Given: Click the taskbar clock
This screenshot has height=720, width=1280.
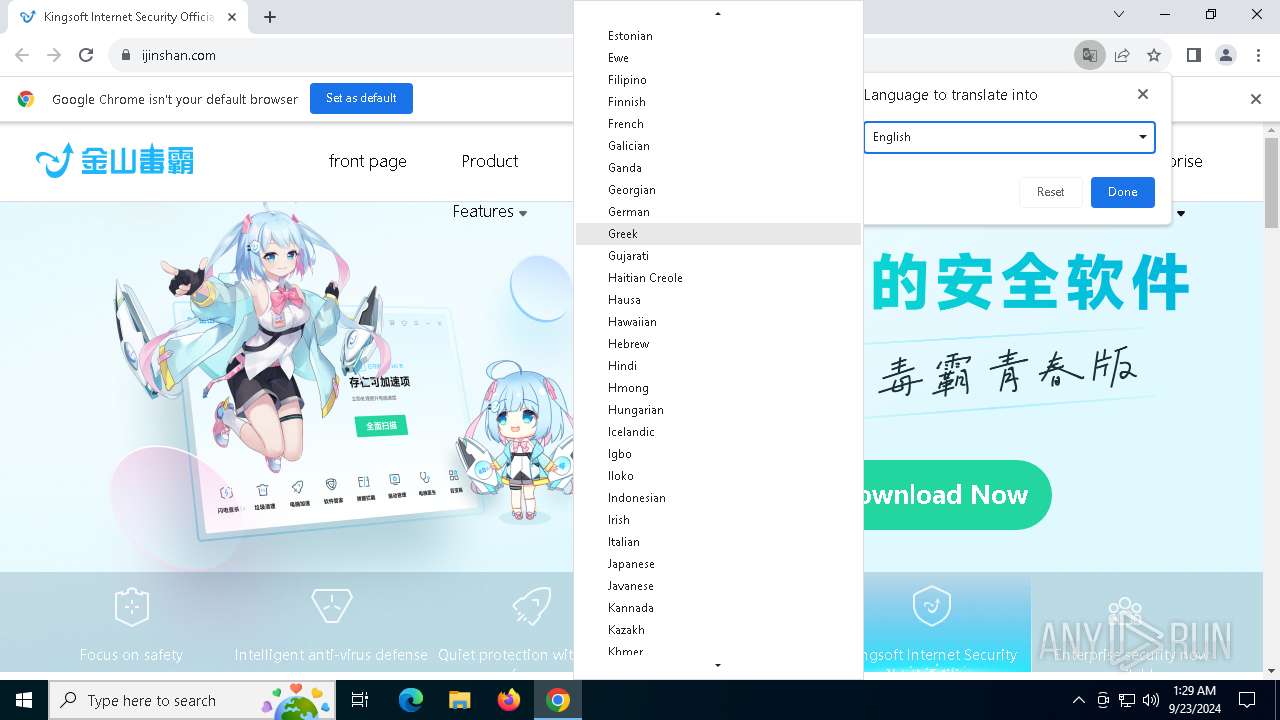Looking at the screenshot, I should (x=1194, y=700).
